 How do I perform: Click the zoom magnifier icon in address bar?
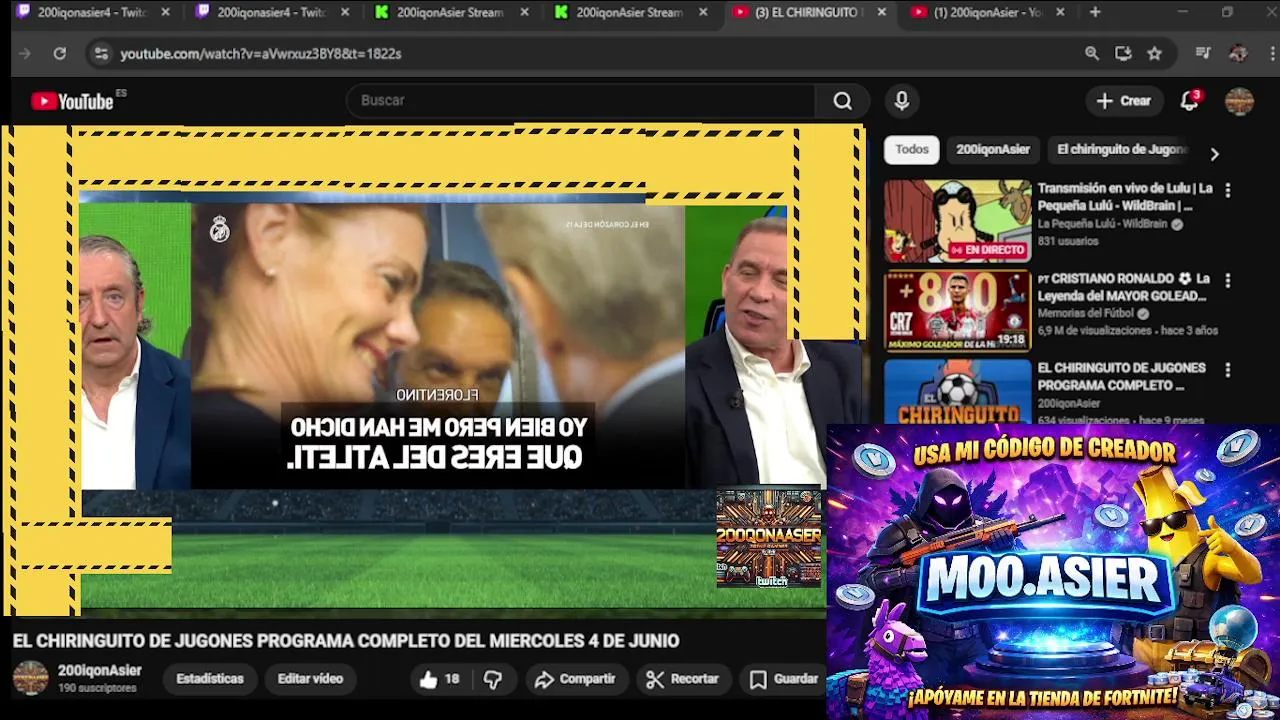pyautogui.click(x=1092, y=54)
